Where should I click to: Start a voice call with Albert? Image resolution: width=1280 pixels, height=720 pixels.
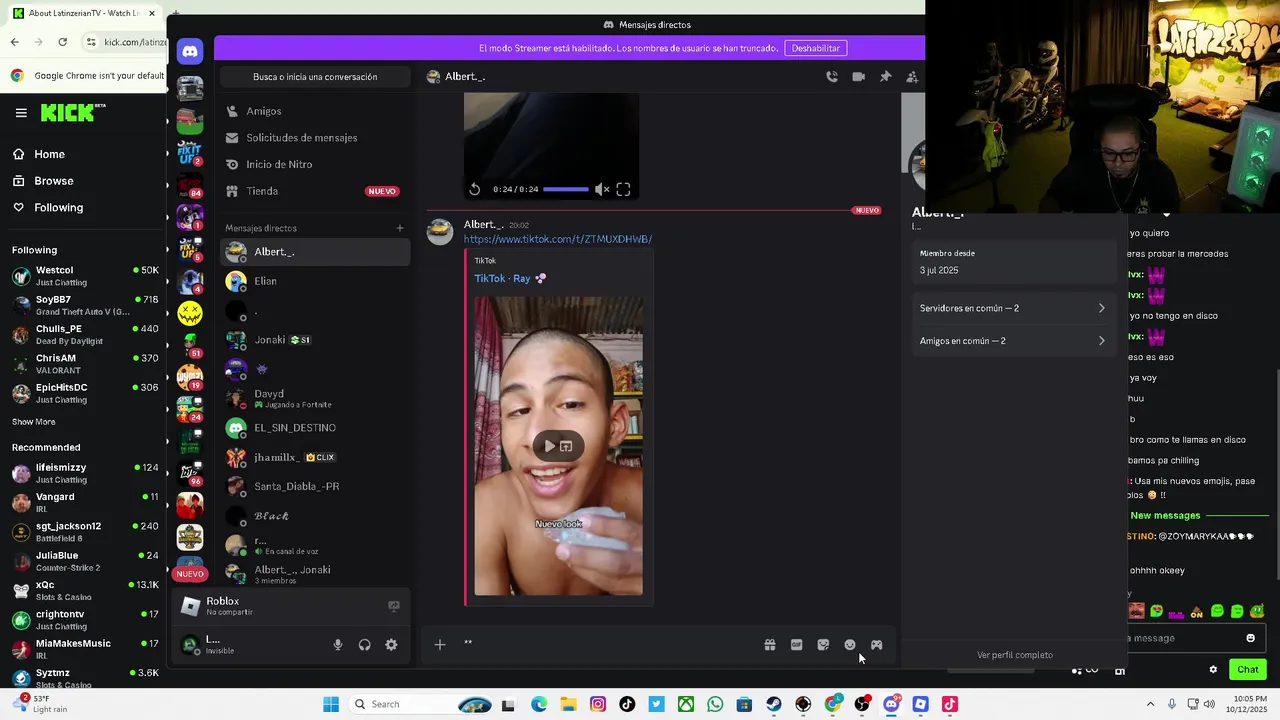pos(832,76)
